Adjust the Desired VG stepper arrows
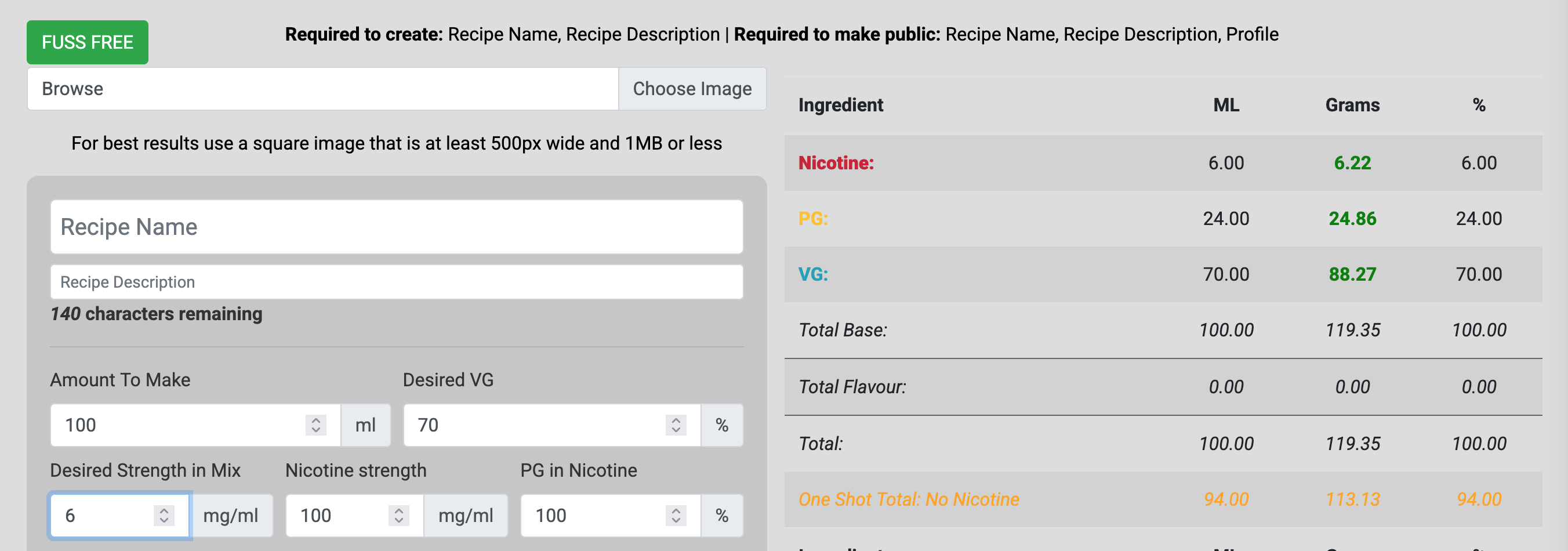1568x551 pixels. click(x=676, y=425)
